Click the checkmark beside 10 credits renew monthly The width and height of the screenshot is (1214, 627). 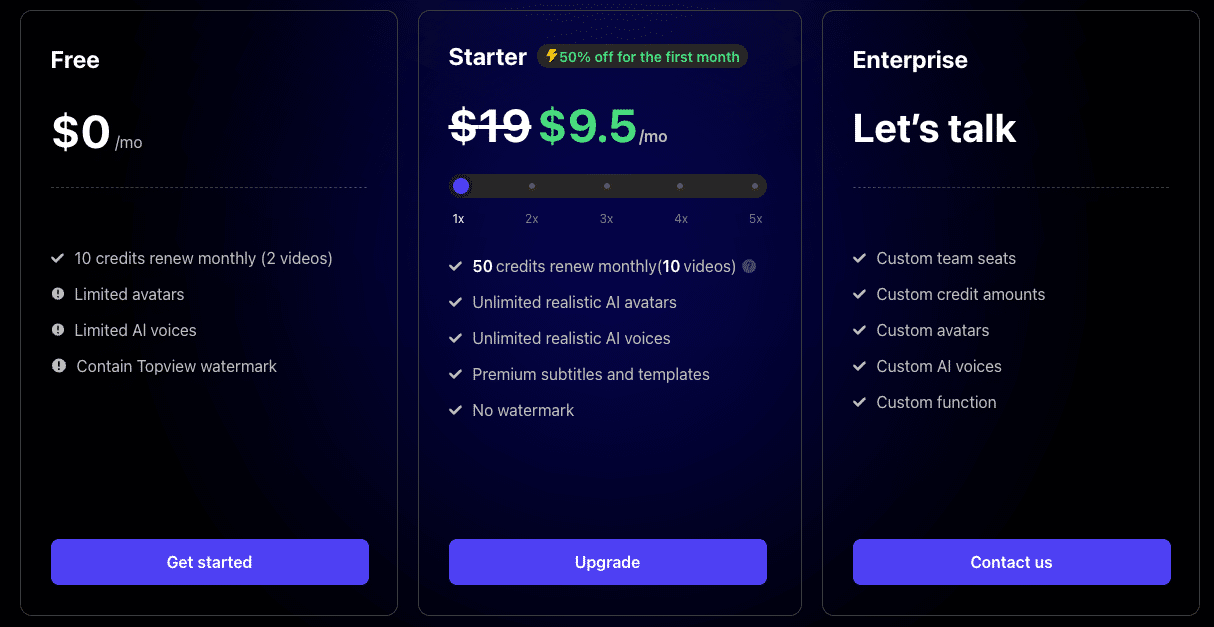[58, 258]
